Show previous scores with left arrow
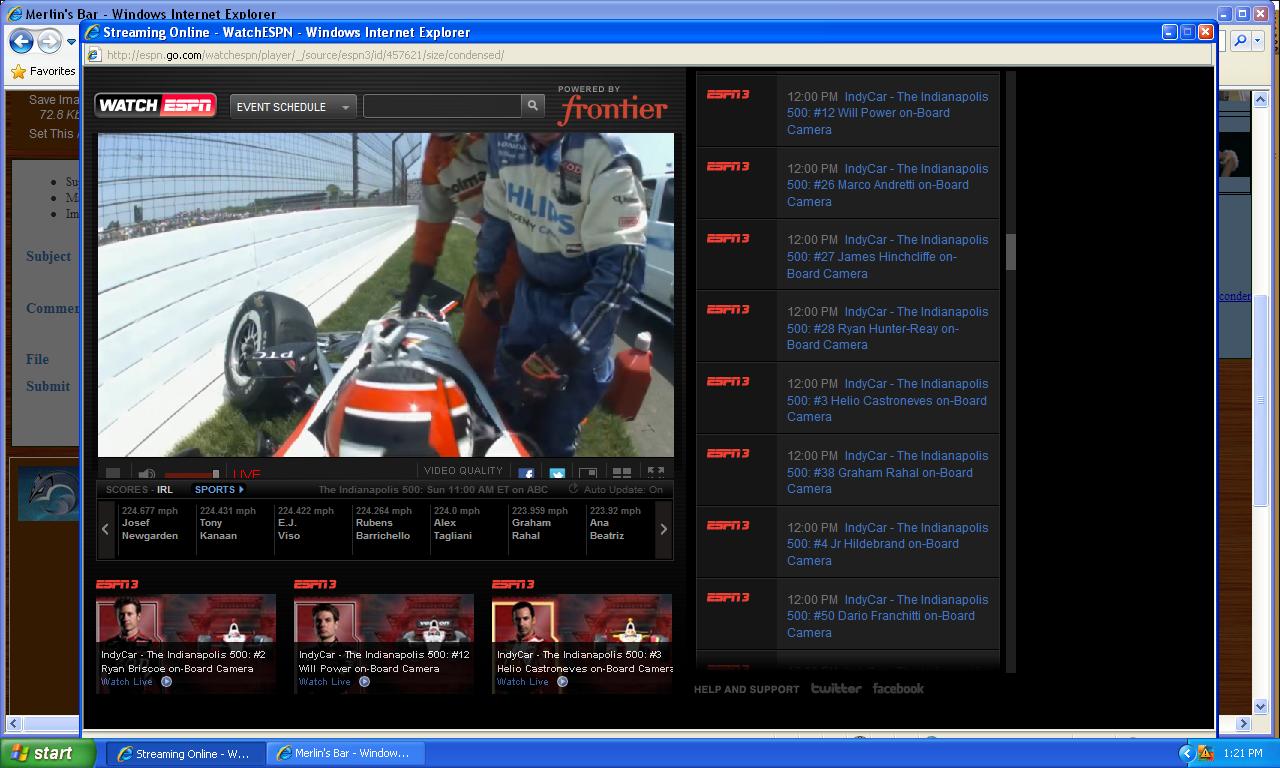The width and height of the screenshot is (1280, 768). pos(105,529)
